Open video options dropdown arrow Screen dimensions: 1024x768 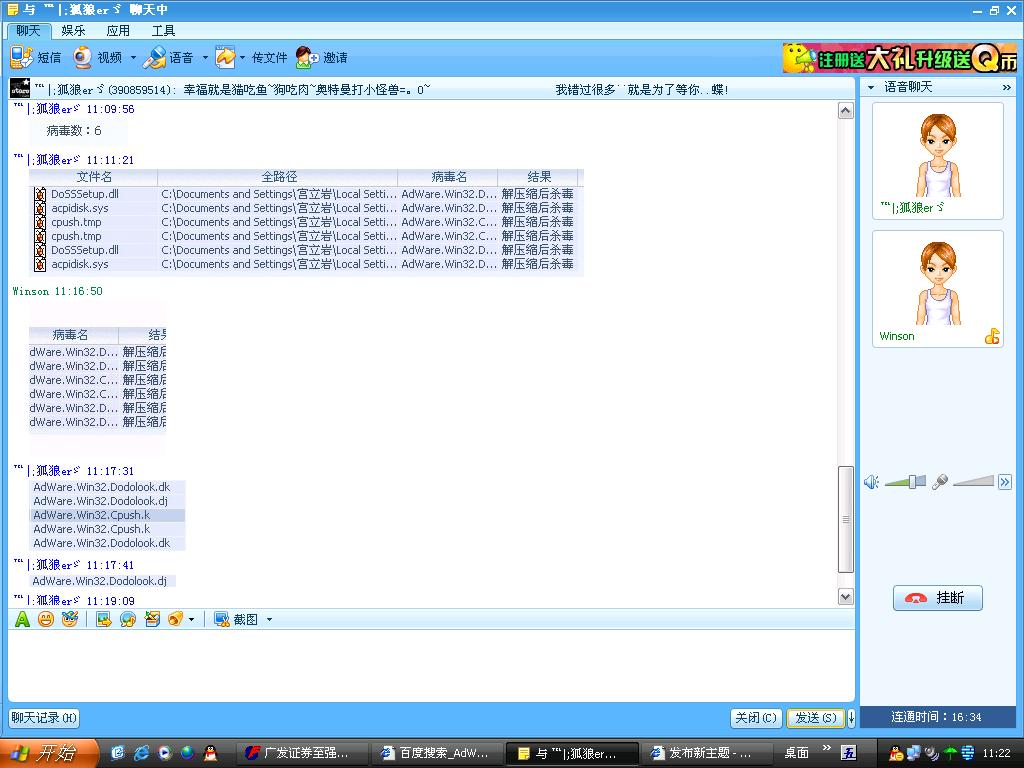tap(133, 57)
